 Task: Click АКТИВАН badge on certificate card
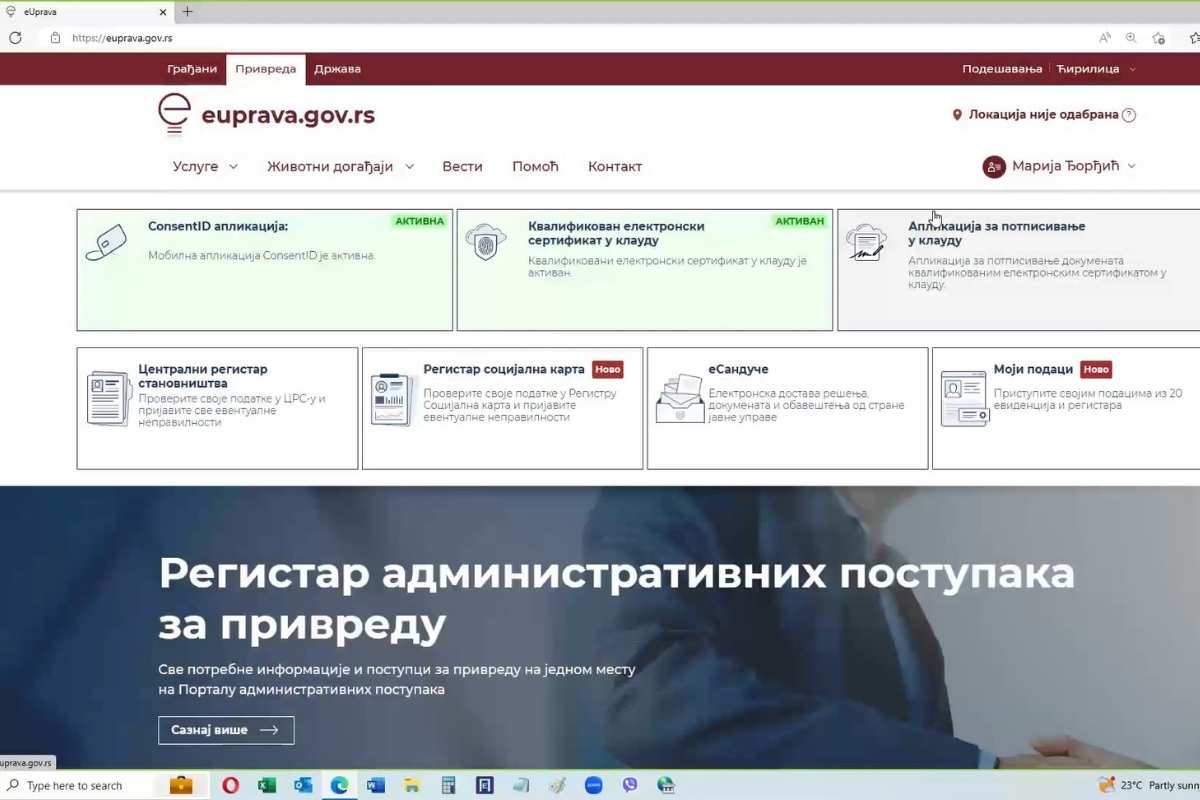tap(800, 221)
